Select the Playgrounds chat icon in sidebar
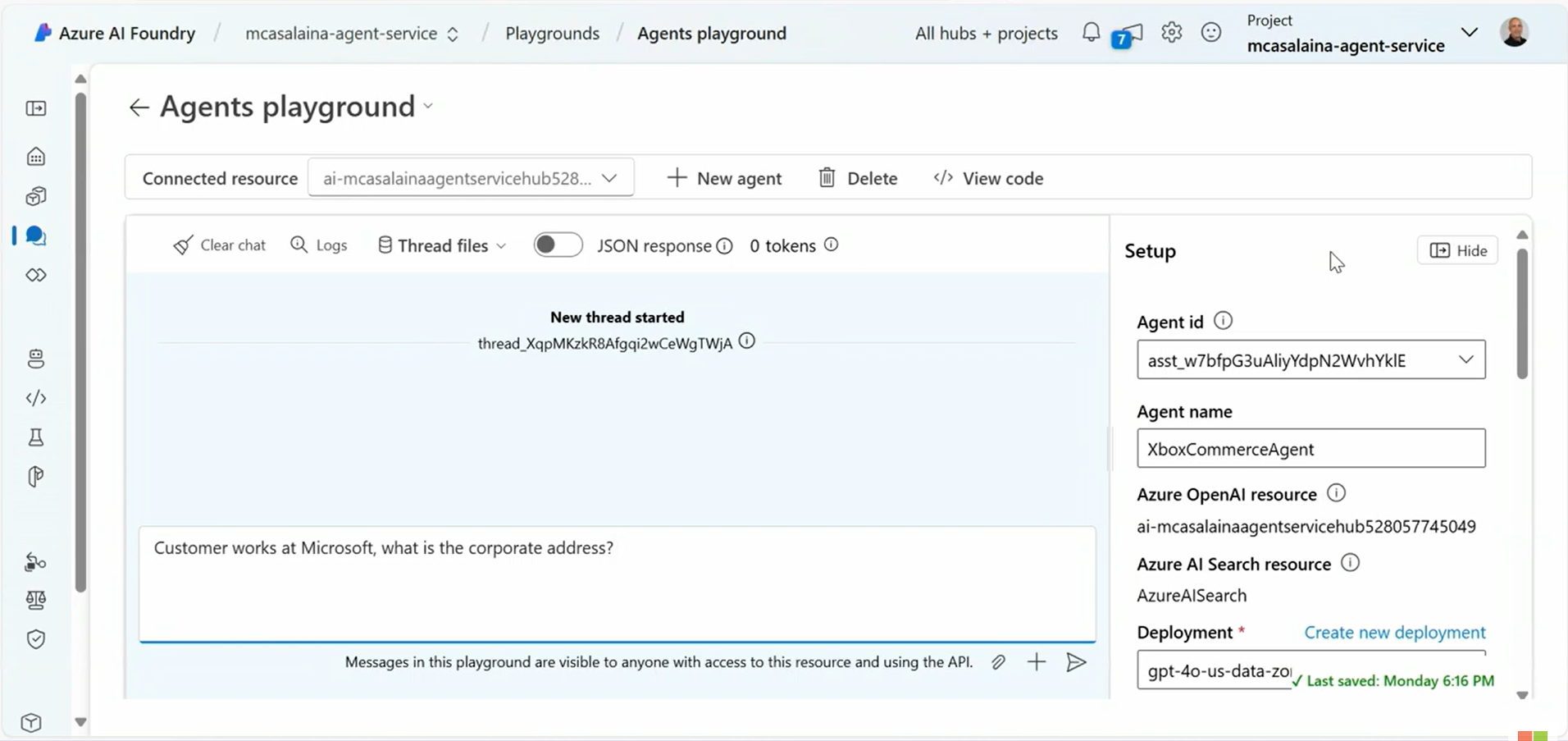 tap(36, 236)
